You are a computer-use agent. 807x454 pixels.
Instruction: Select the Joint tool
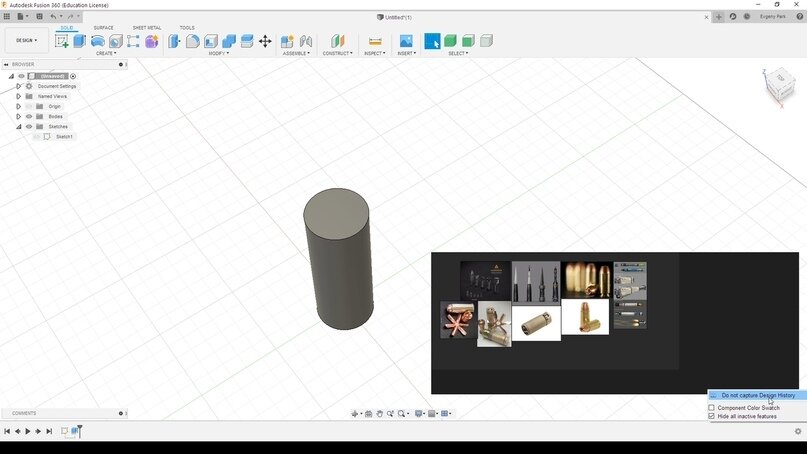tap(306, 41)
